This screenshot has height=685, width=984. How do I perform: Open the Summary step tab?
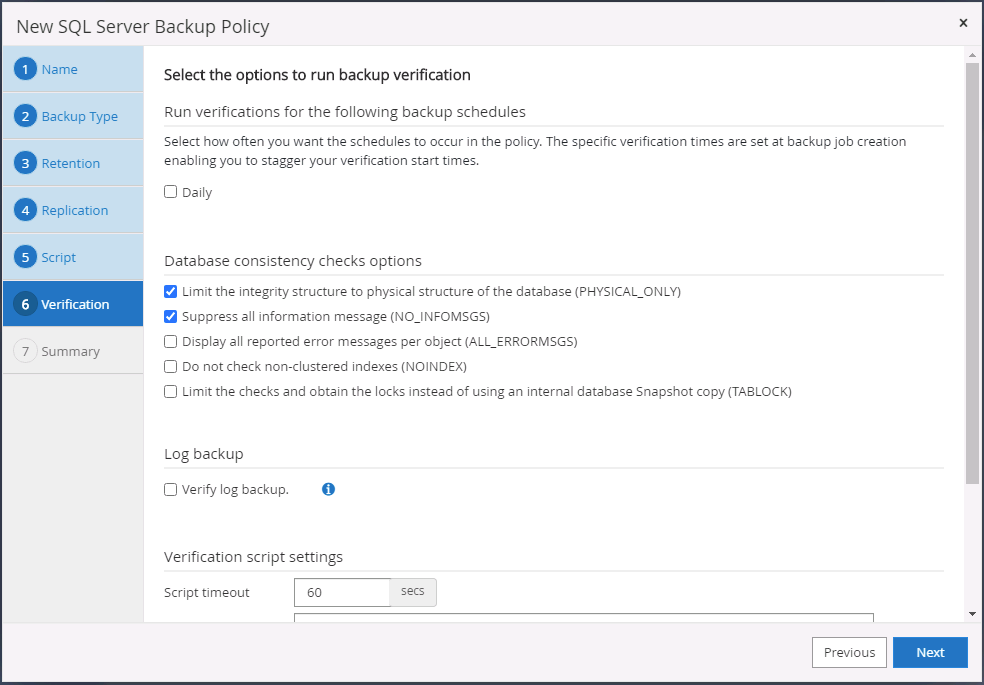tap(71, 351)
